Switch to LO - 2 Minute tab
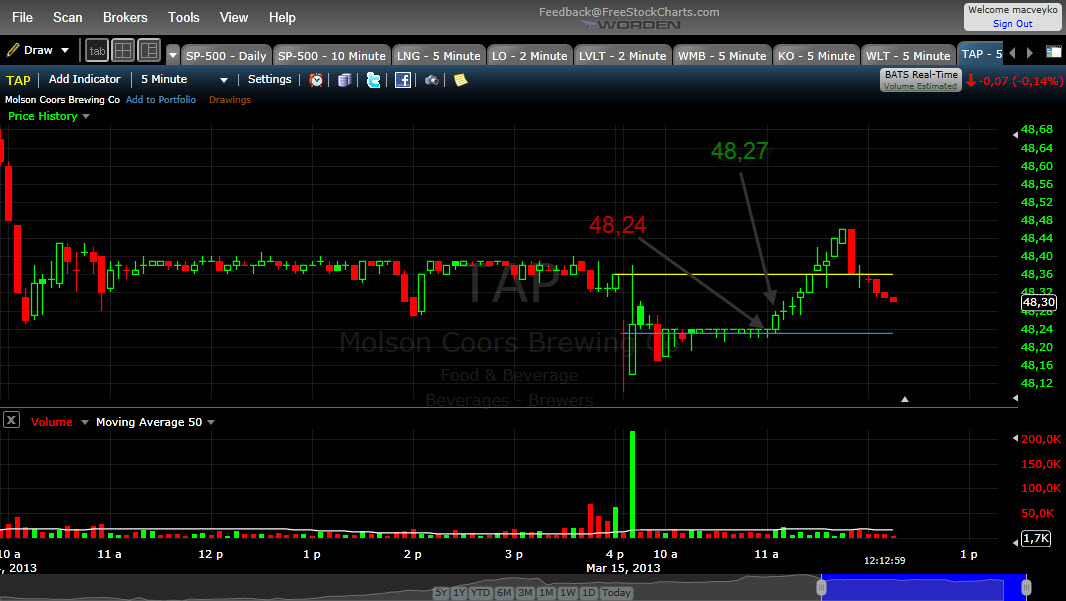The width and height of the screenshot is (1066, 601). pos(530,56)
